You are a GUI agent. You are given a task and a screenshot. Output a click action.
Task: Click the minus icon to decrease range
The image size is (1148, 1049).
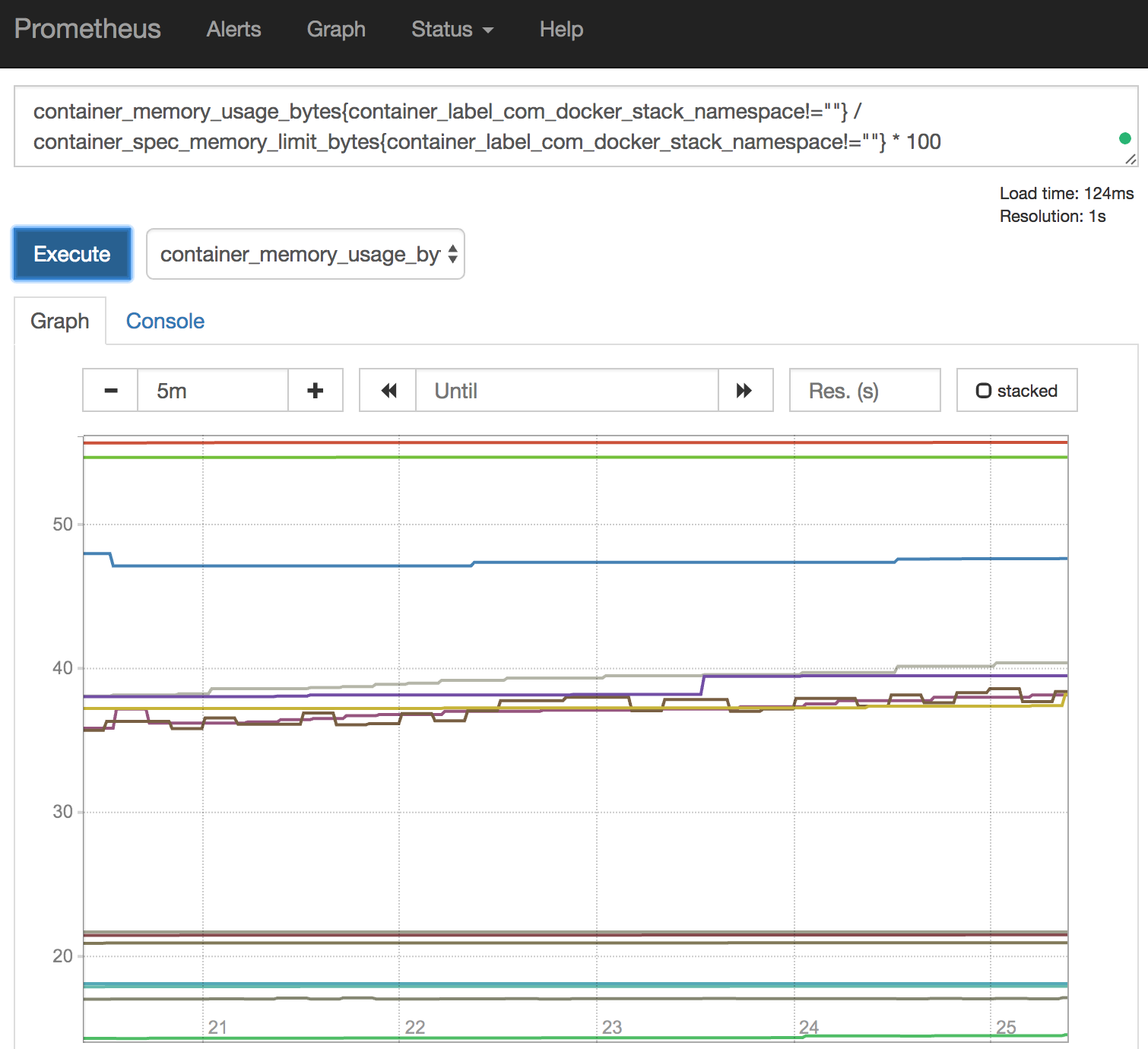111,391
